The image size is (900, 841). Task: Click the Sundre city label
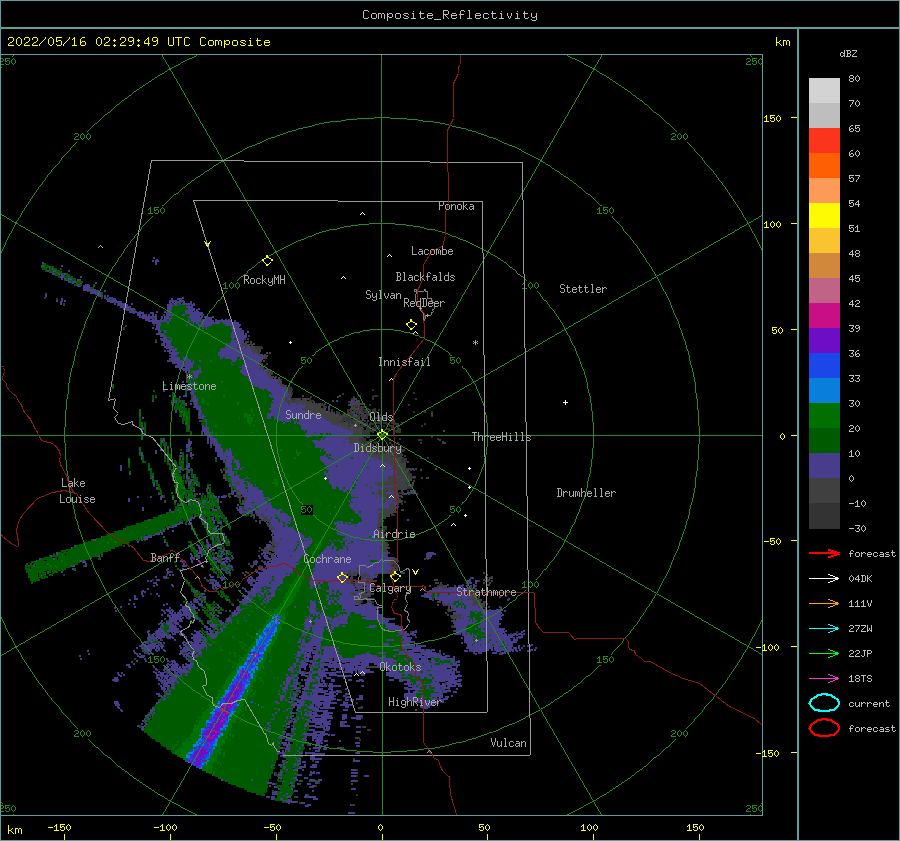[303, 414]
